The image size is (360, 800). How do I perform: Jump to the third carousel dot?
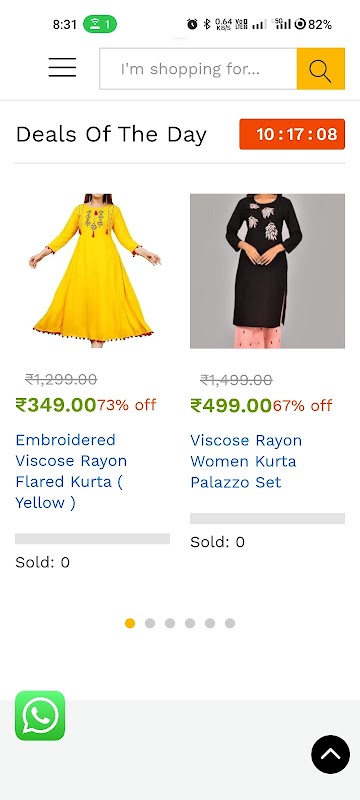coord(170,623)
